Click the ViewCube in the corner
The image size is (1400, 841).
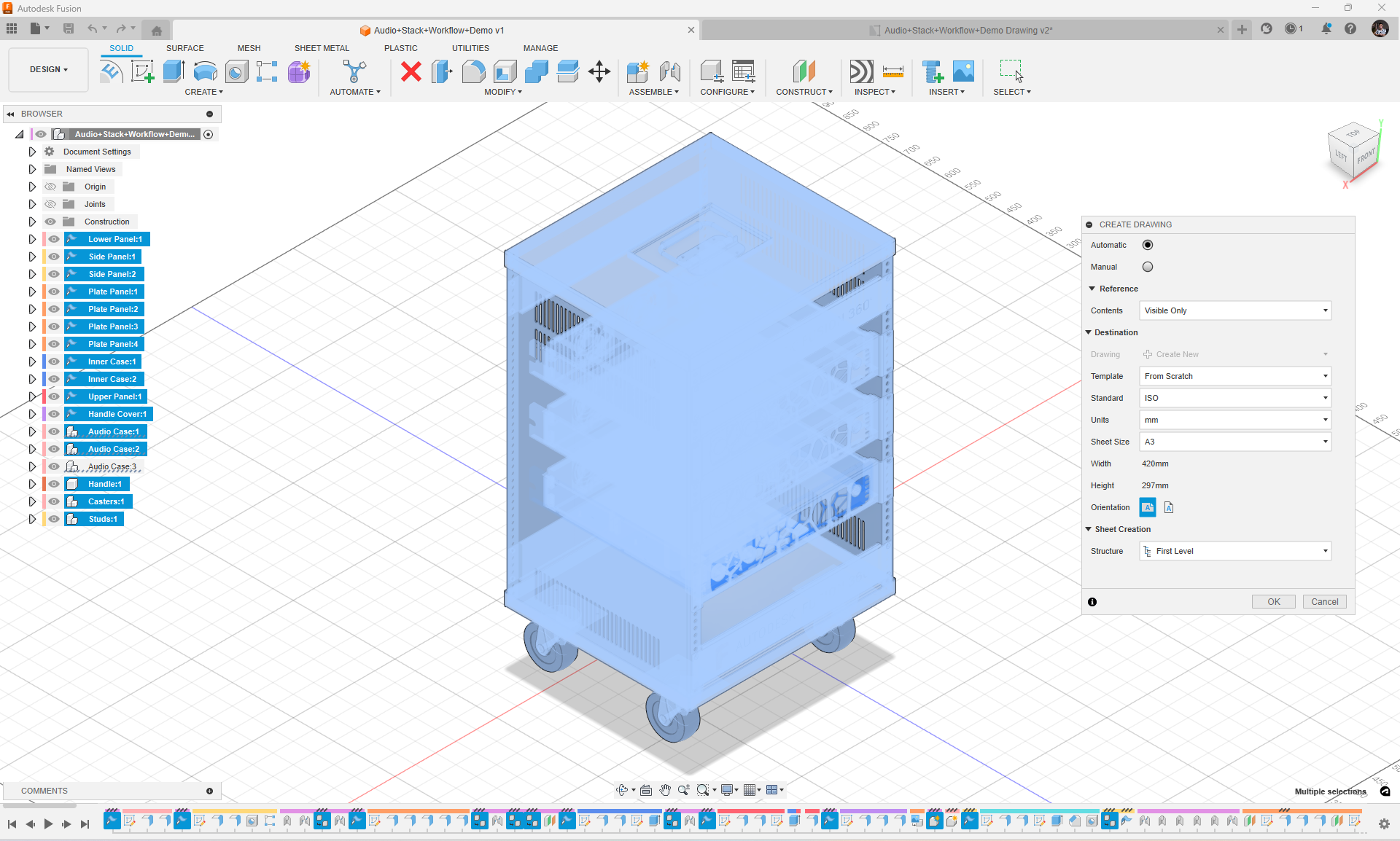tap(1356, 151)
